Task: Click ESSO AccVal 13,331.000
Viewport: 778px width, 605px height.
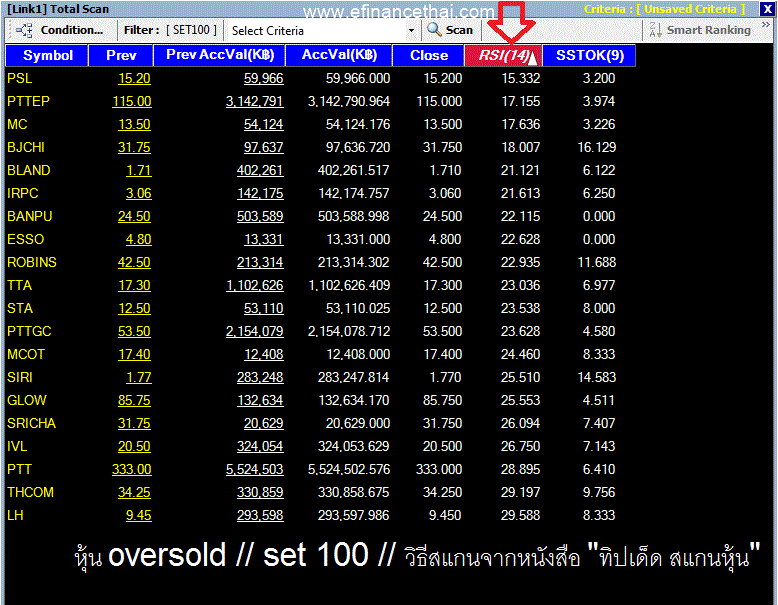Action: (358, 239)
